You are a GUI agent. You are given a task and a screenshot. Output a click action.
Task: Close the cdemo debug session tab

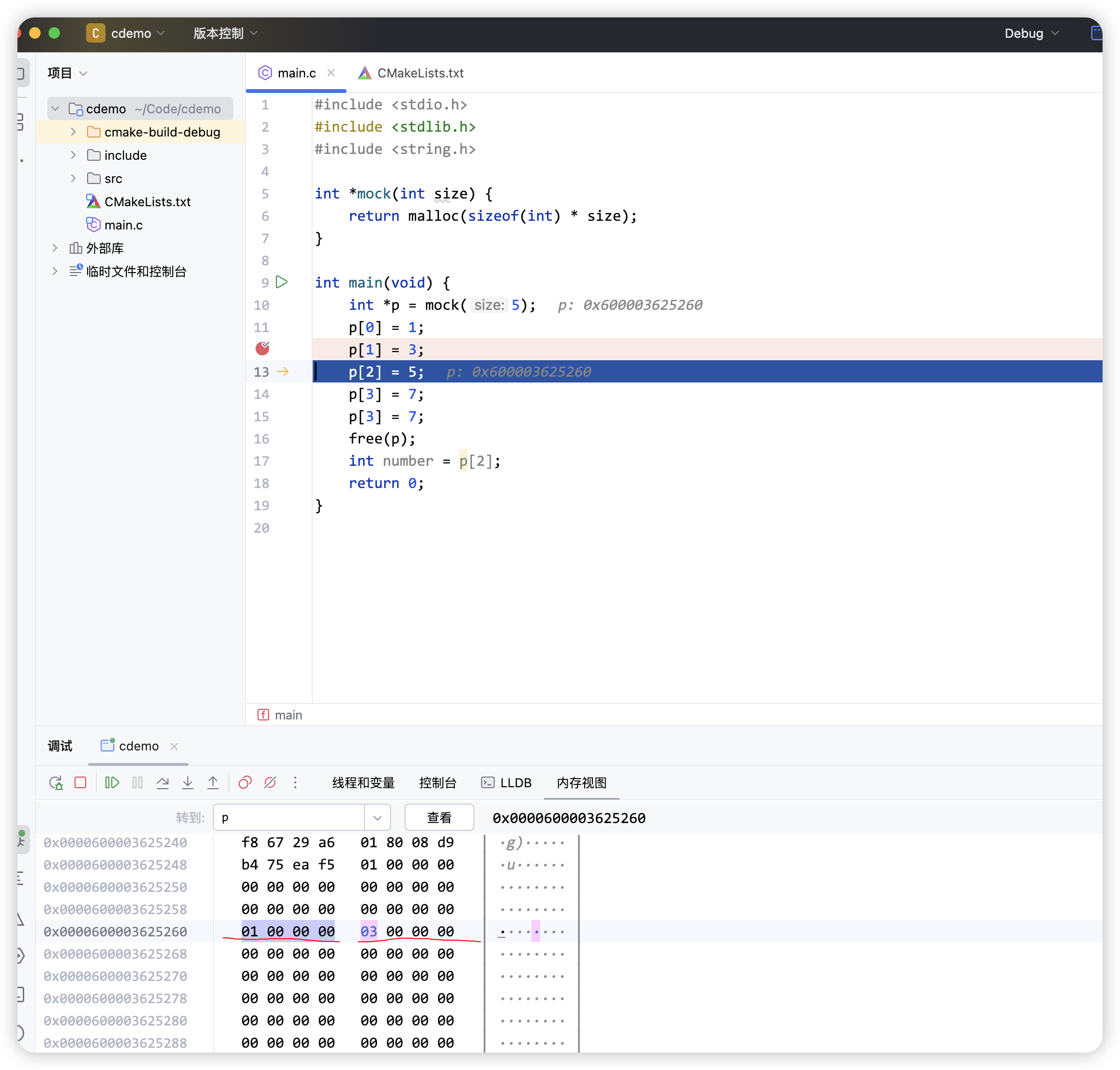(175, 746)
